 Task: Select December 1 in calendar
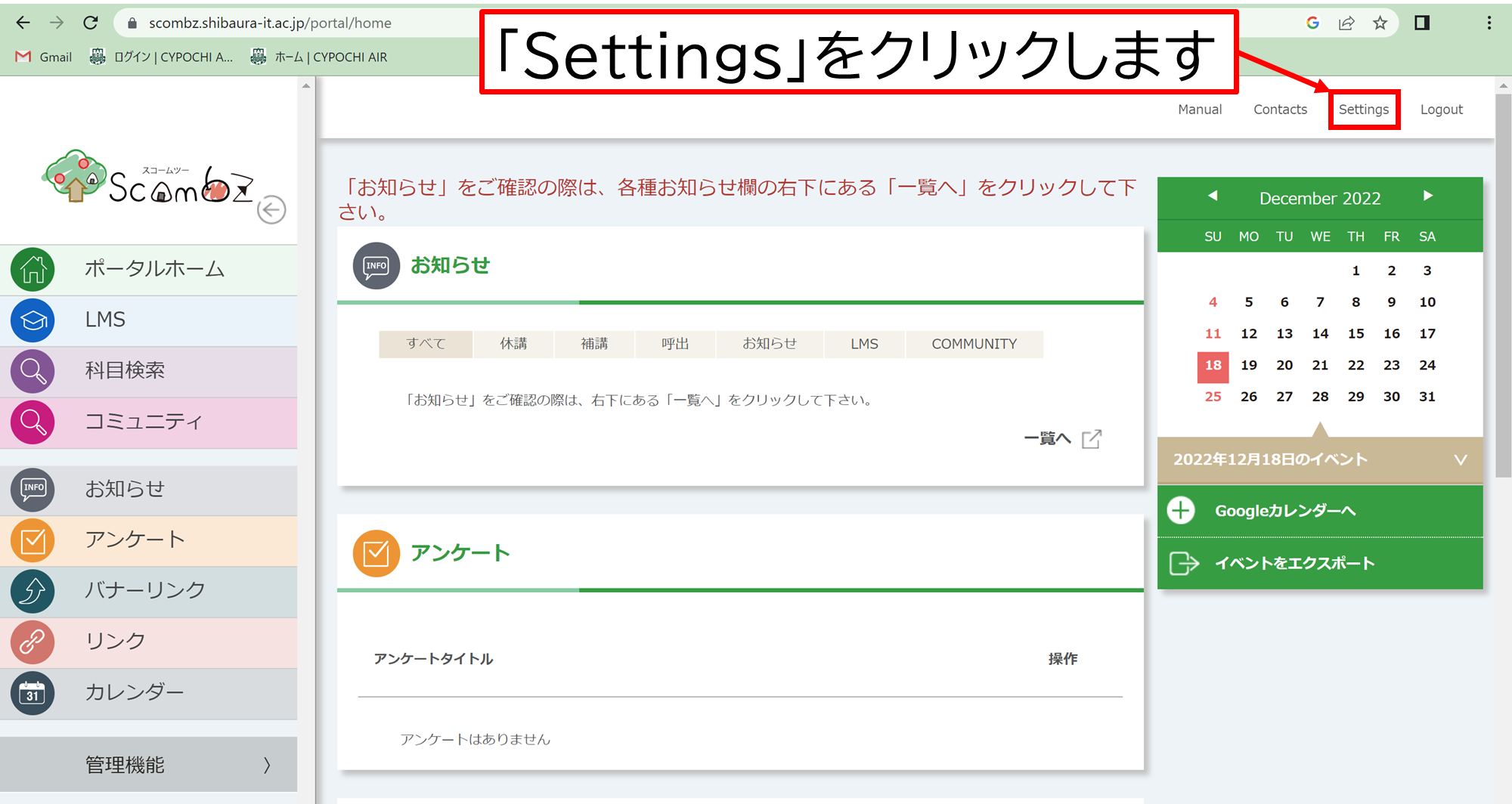[1356, 271]
